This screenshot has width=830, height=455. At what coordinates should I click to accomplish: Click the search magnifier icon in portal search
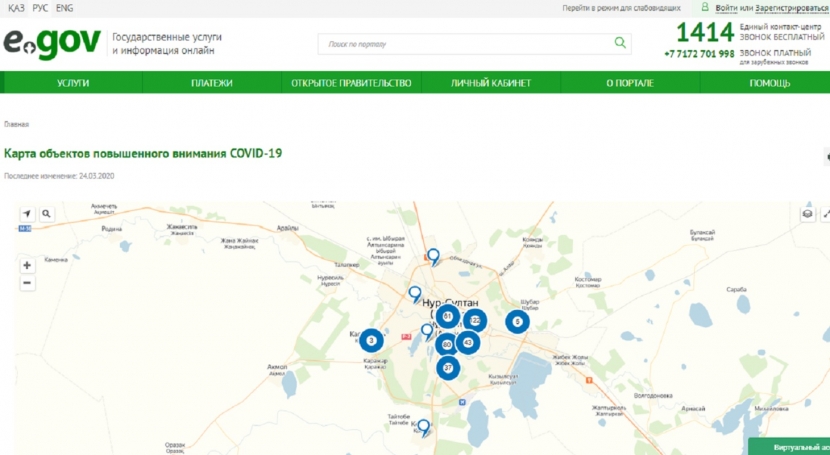(x=620, y=43)
